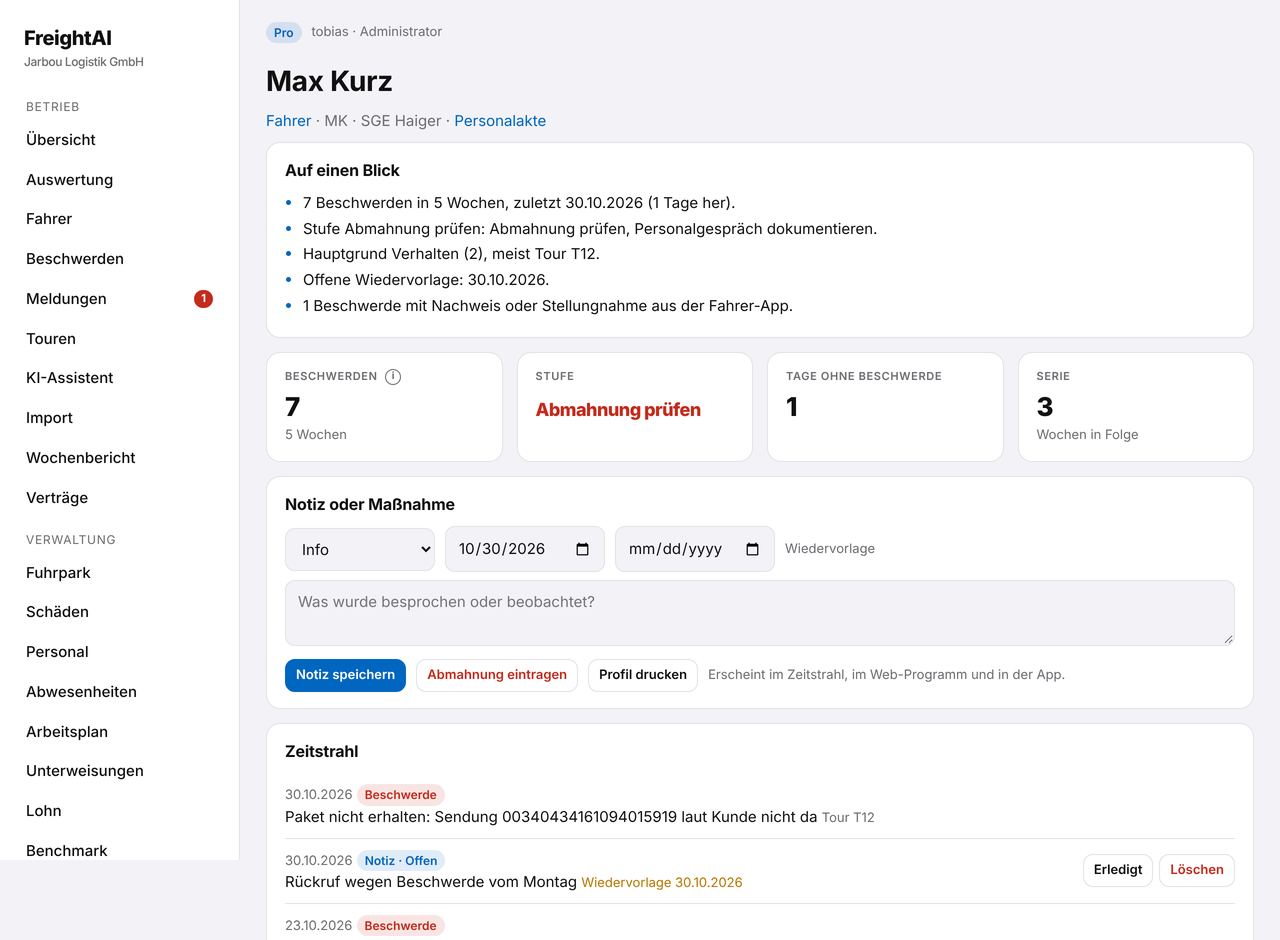The image size is (1280, 940).
Task: Click the FreightAI logo text
Action: pyautogui.click(x=68, y=38)
